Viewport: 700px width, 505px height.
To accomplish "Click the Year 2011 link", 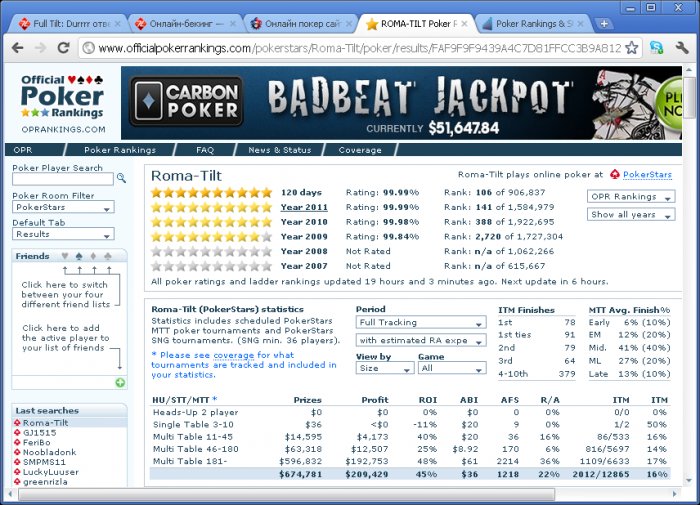I will [304, 207].
